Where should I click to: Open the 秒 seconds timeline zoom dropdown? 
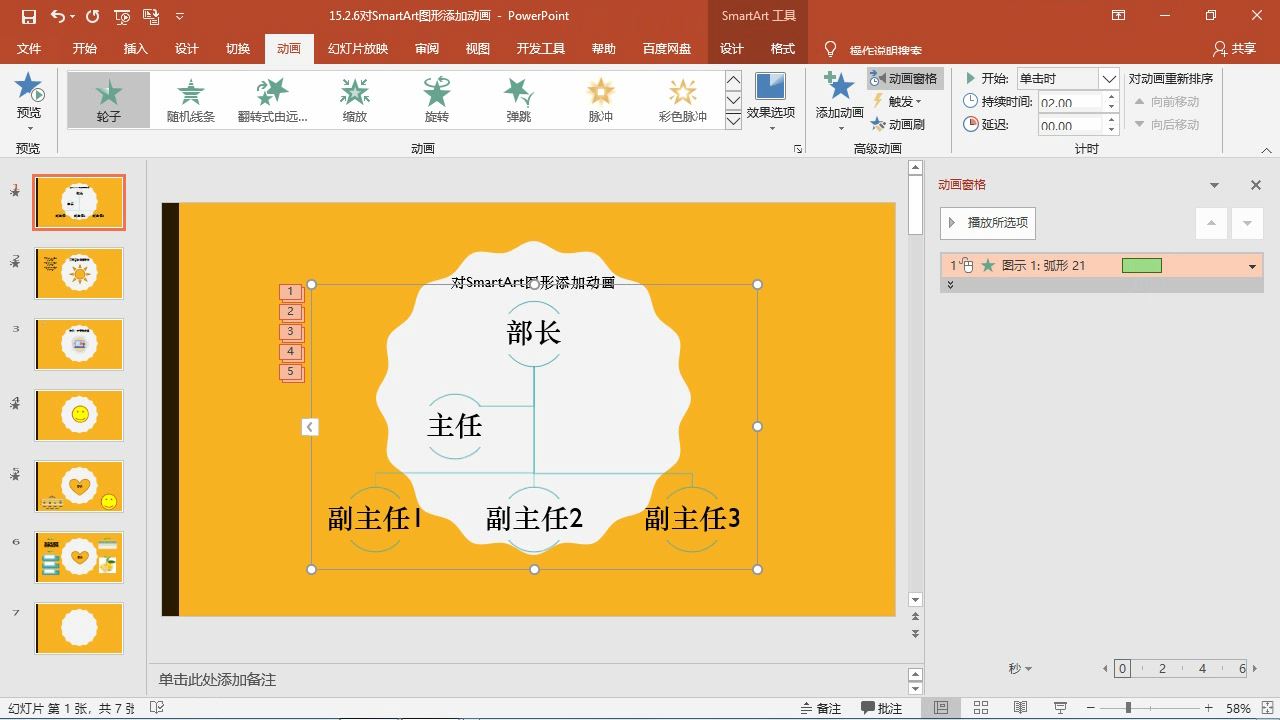tap(1020, 669)
